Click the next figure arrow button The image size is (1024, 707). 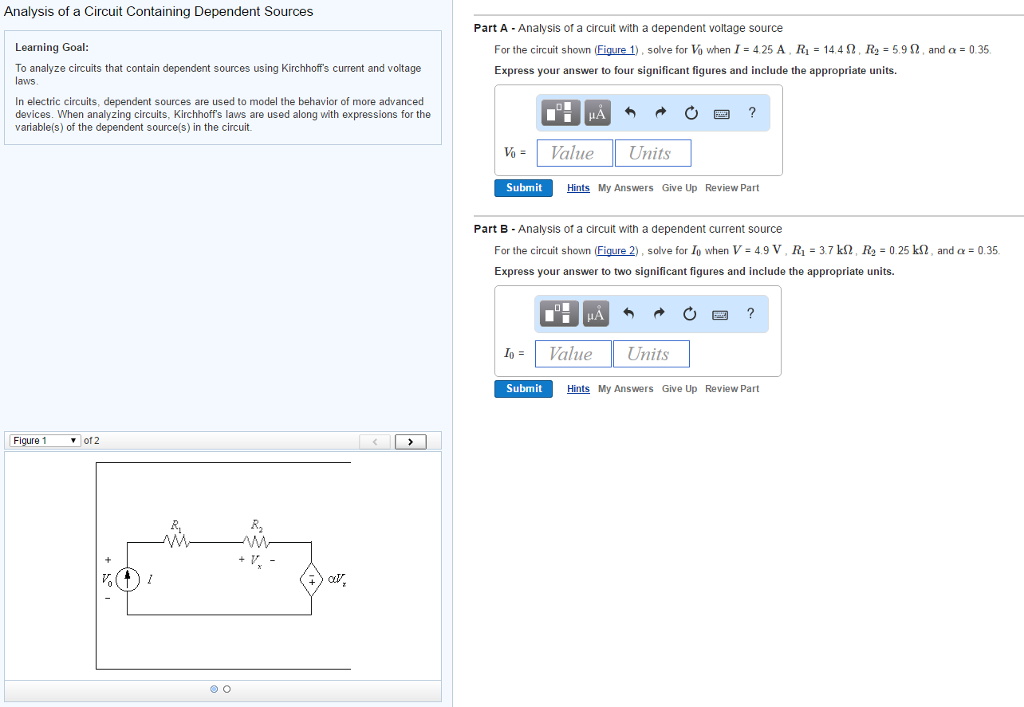click(x=410, y=440)
